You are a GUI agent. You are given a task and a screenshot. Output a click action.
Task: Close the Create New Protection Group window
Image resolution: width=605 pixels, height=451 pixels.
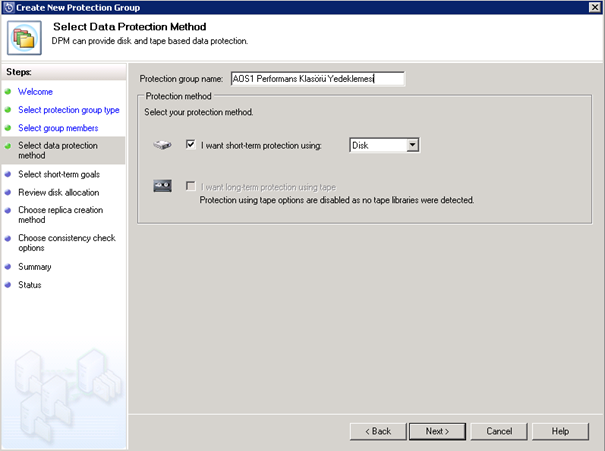click(595, 7)
